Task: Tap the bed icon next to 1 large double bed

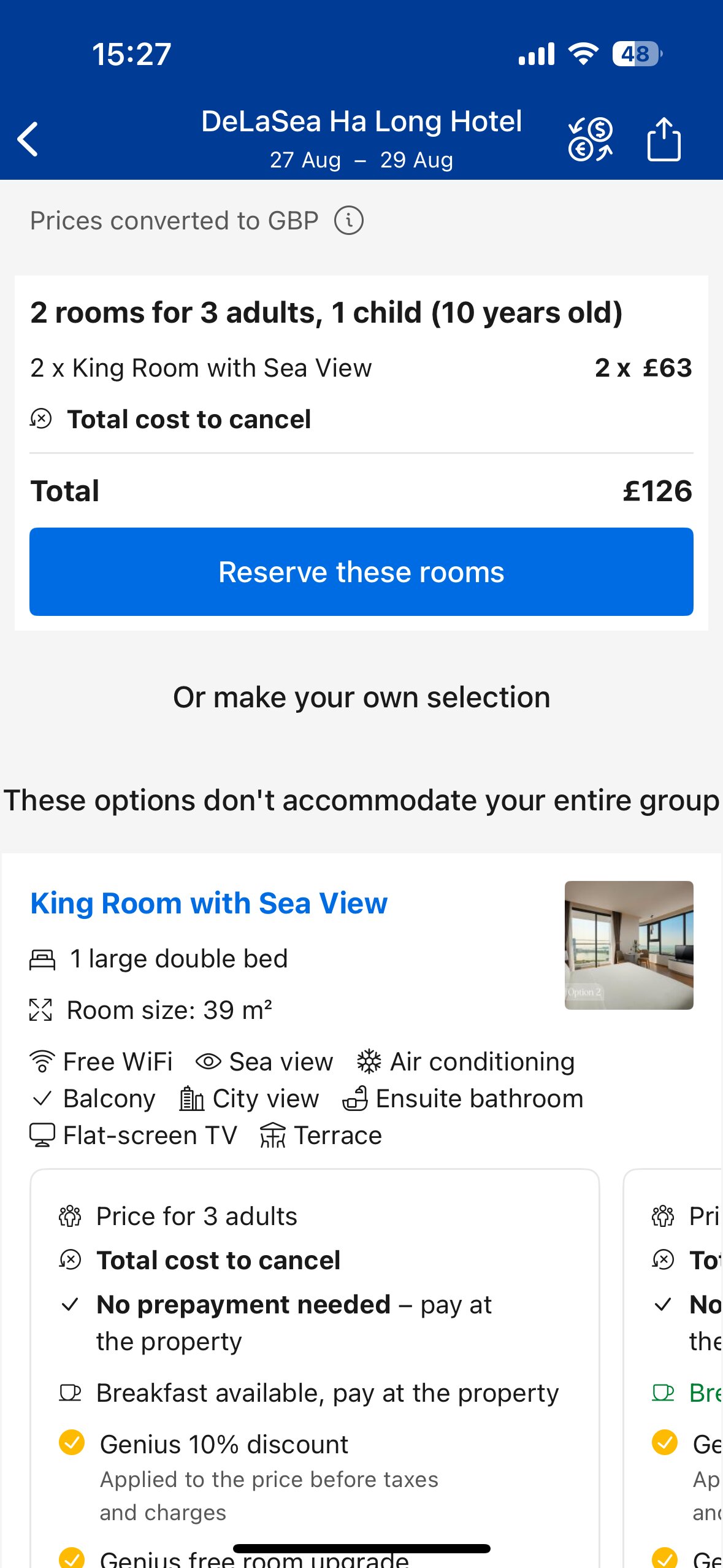Action: 42,959
